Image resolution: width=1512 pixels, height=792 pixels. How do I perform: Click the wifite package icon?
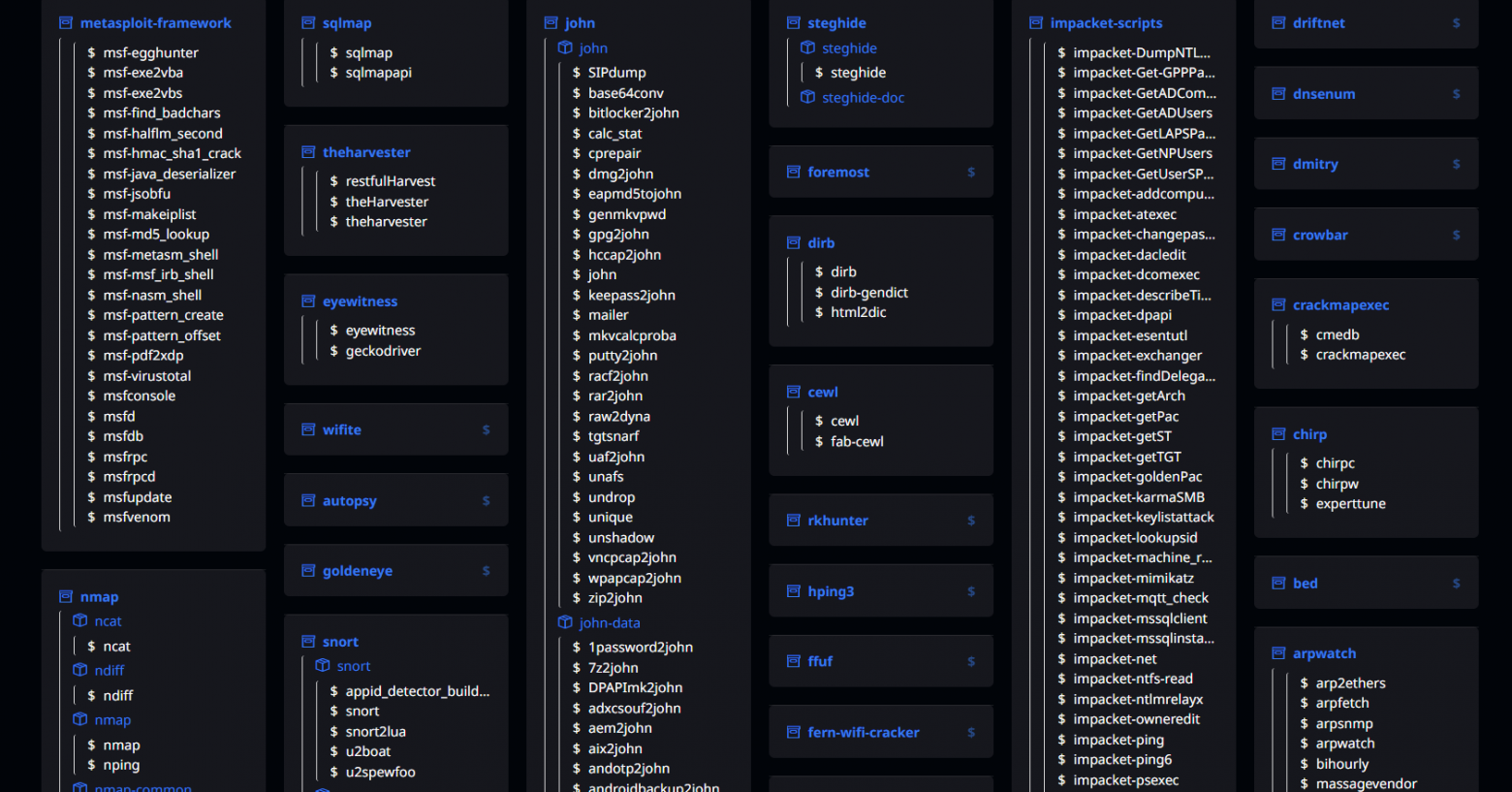[x=308, y=429]
